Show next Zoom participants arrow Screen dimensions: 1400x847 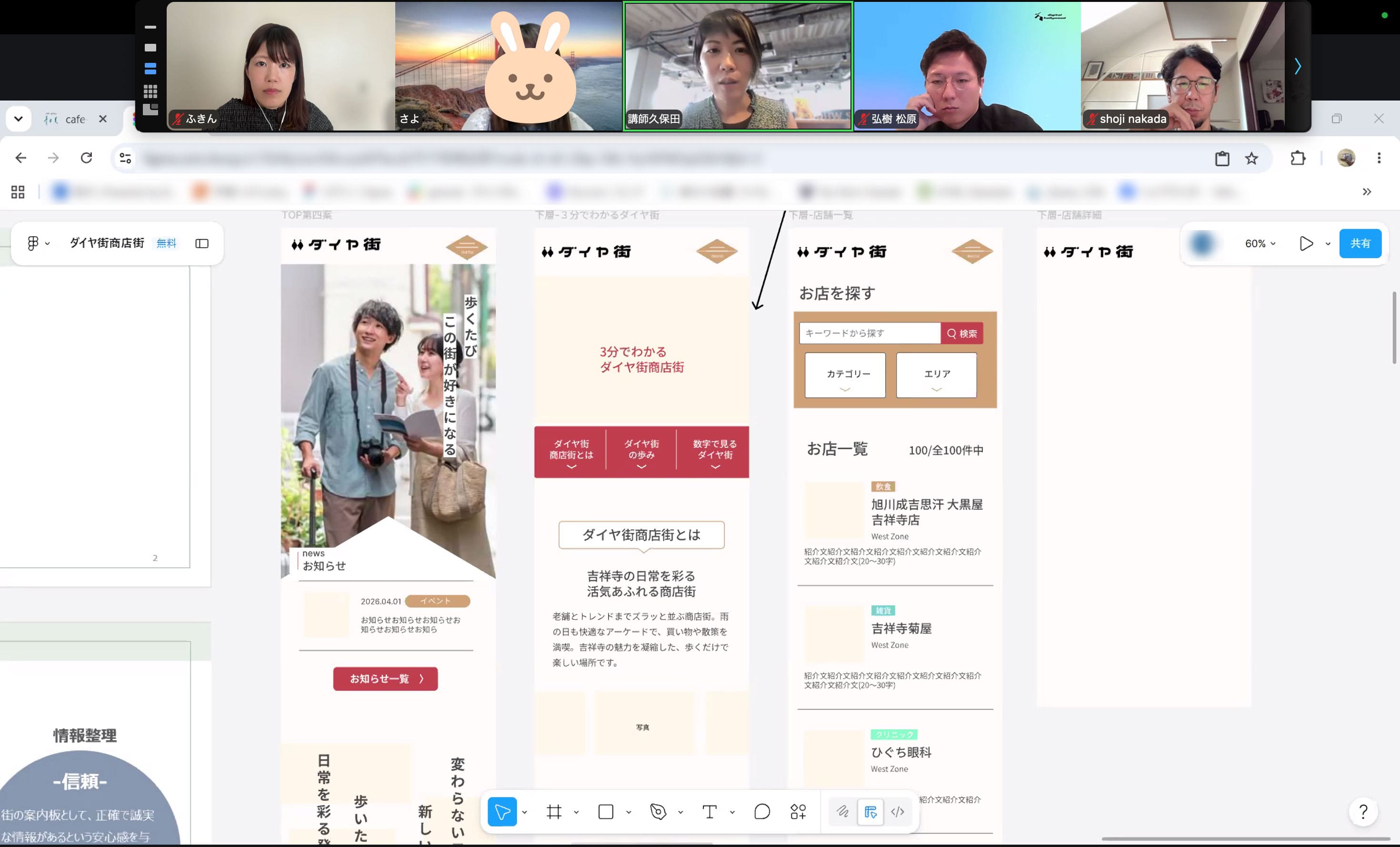point(1298,67)
